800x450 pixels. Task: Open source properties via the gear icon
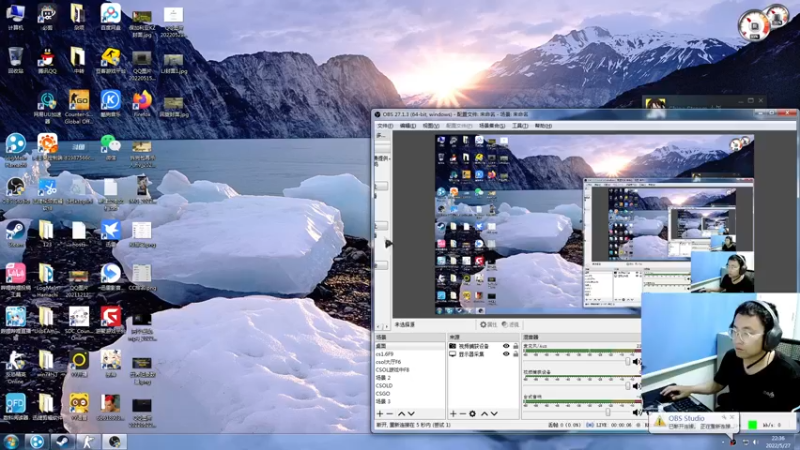point(472,414)
